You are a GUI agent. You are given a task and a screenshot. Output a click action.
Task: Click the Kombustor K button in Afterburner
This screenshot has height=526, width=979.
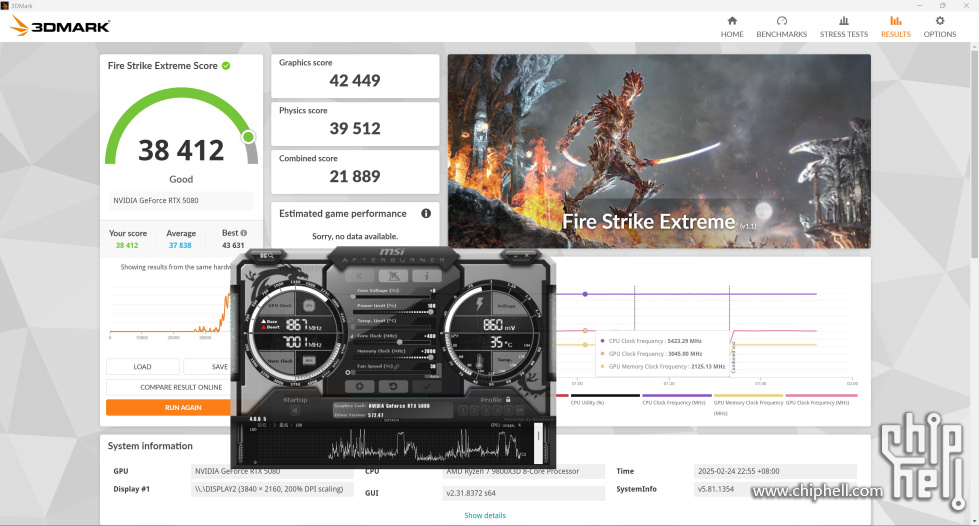point(359,275)
